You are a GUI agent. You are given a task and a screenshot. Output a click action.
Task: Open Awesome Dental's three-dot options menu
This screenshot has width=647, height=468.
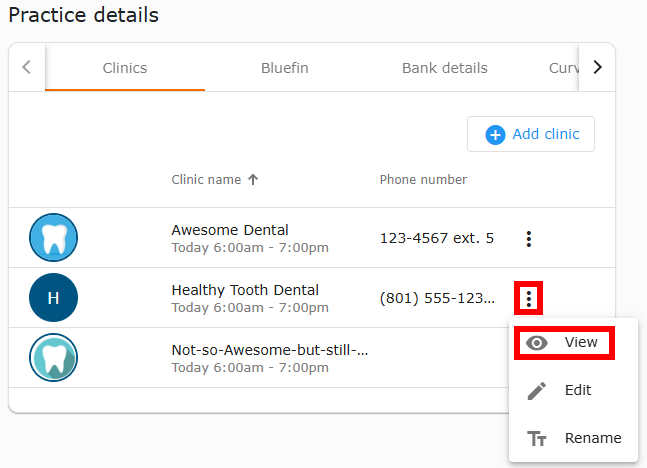click(x=529, y=239)
